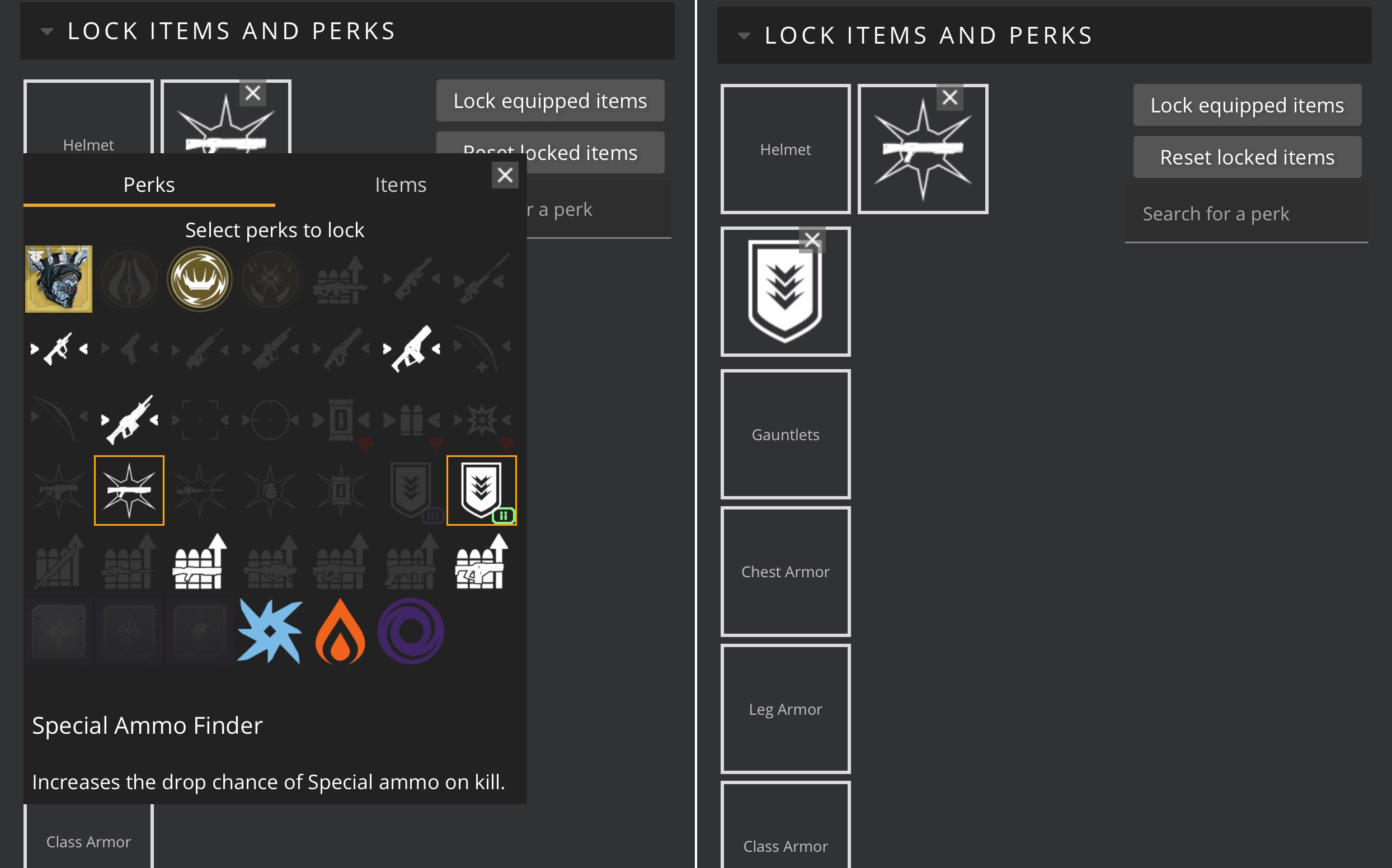Select the blue Arc element icon
Screen dimensions: 1392x868
coord(269,631)
